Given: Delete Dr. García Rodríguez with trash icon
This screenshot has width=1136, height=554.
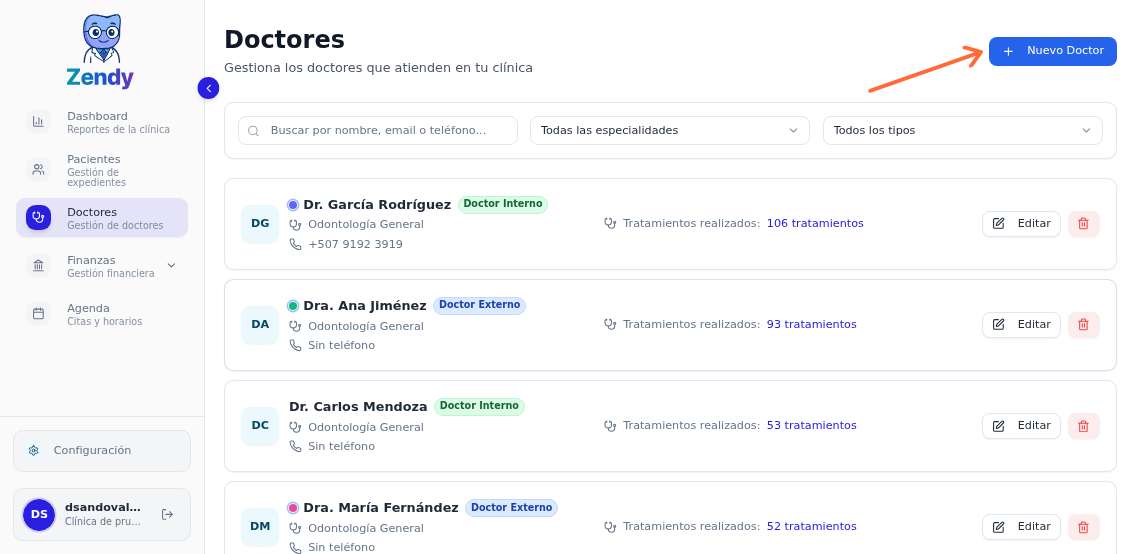Looking at the screenshot, I should point(1084,224).
